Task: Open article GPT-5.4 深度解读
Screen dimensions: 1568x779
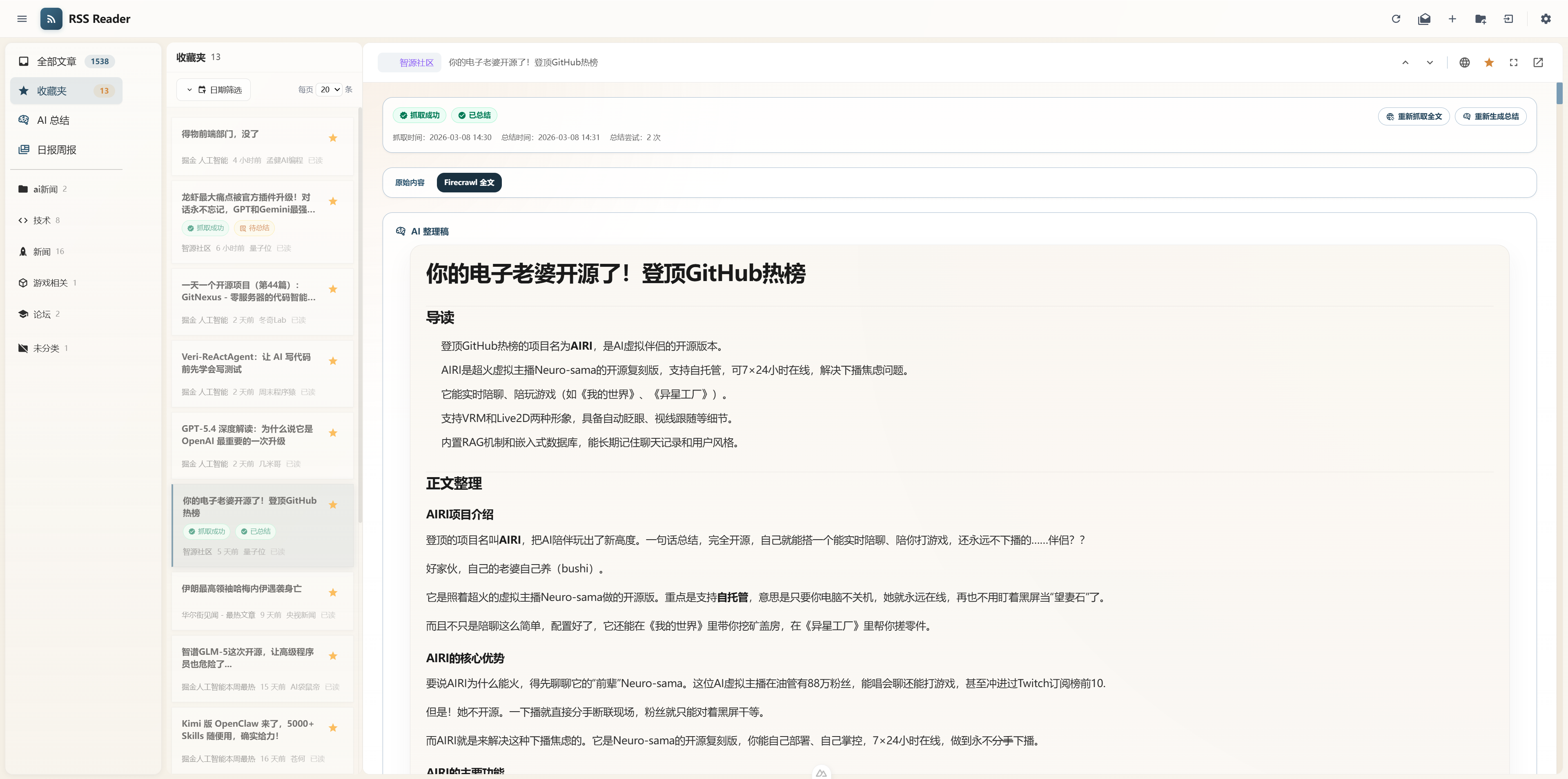Action: 262,445
